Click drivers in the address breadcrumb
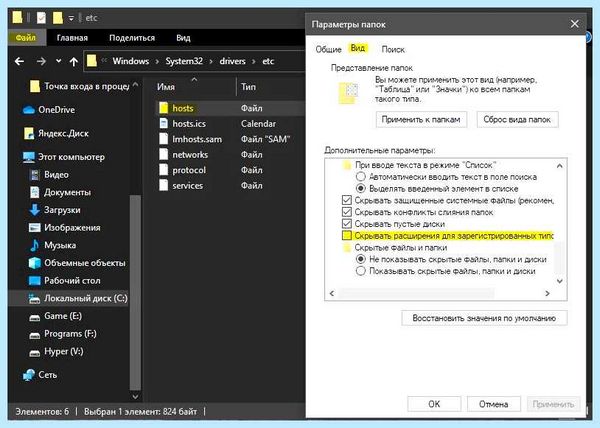The width and height of the screenshot is (600, 428). [x=232, y=61]
